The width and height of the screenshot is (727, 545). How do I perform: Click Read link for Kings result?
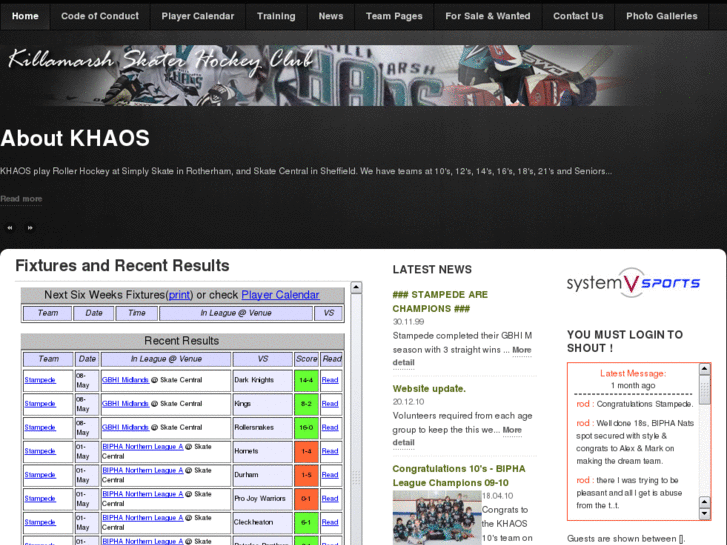click(x=330, y=404)
